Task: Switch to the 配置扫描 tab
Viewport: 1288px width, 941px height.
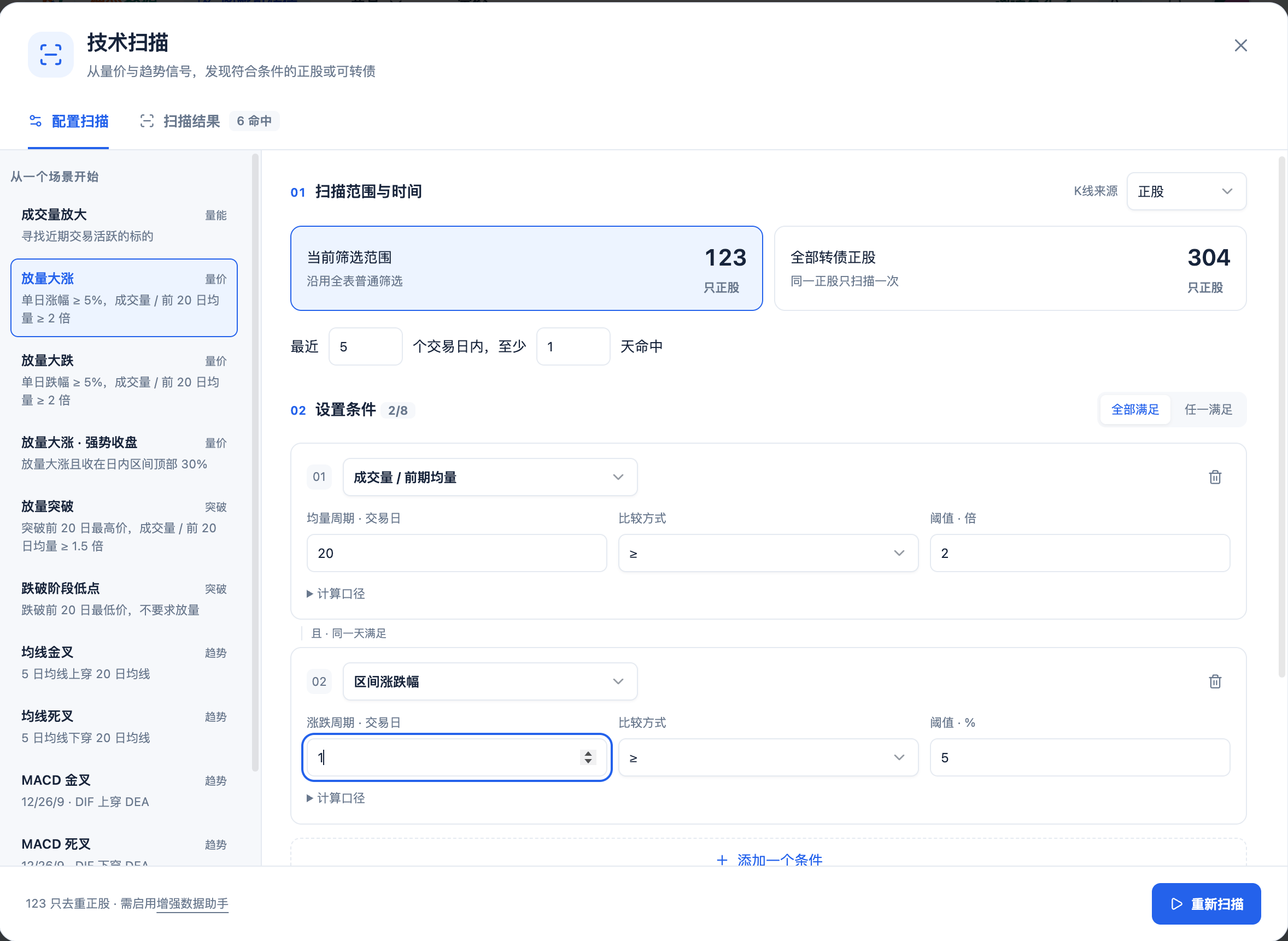Action: click(x=68, y=121)
